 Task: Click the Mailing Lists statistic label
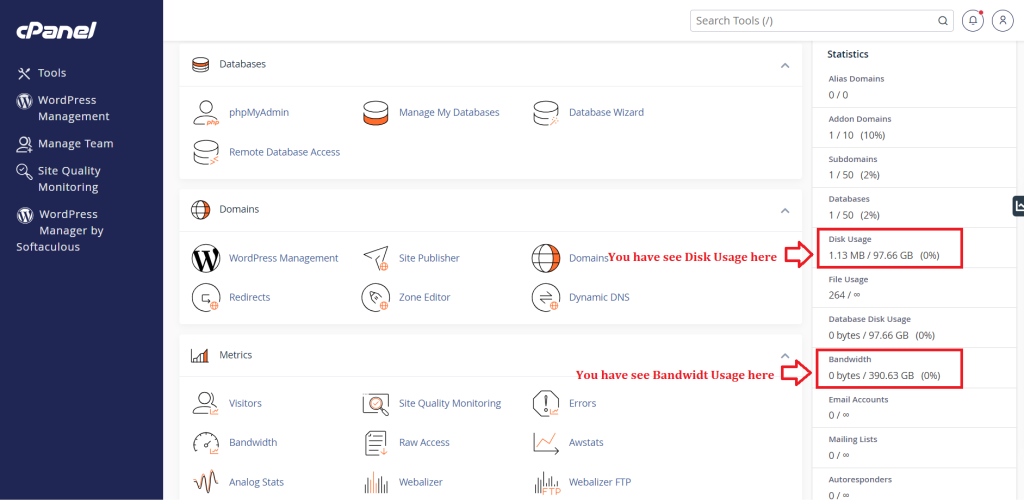[x=853, y=439]
